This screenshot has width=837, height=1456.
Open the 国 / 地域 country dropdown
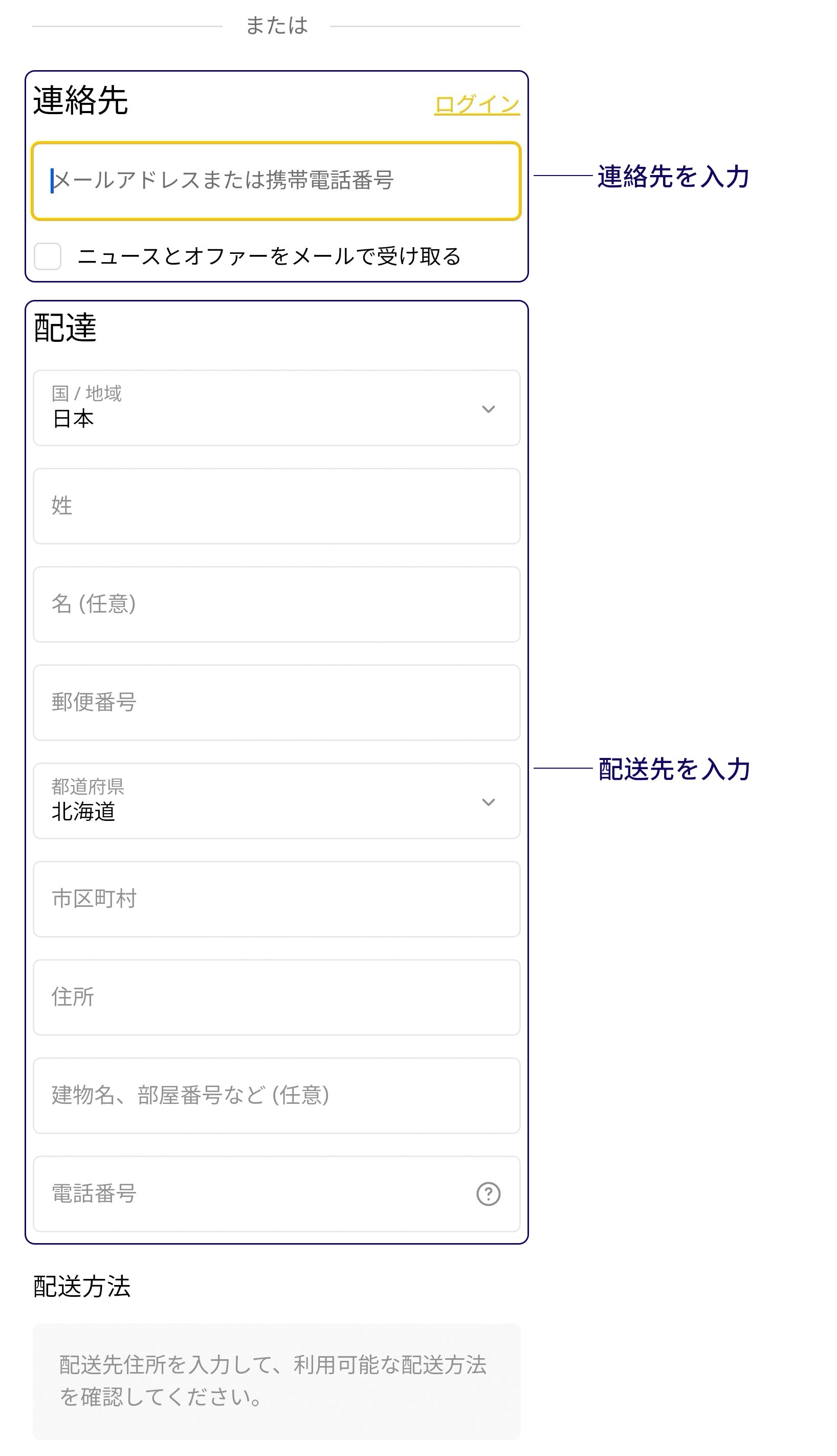point(276,408)
